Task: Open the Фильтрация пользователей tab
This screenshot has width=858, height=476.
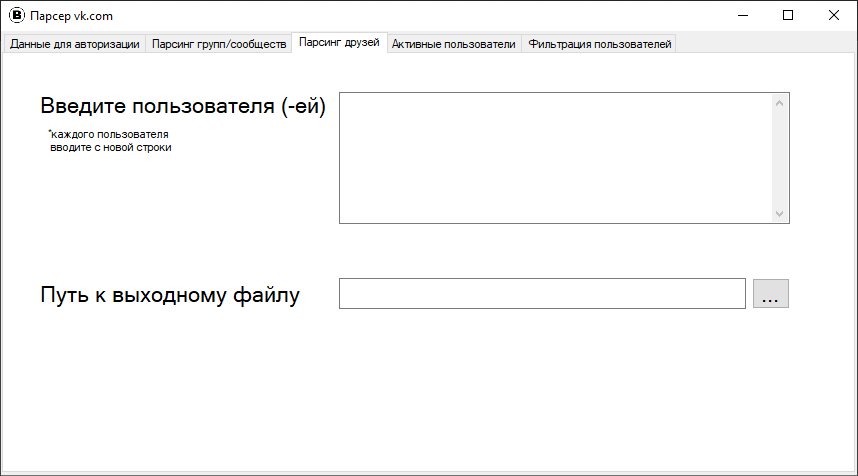Action: 600,44
